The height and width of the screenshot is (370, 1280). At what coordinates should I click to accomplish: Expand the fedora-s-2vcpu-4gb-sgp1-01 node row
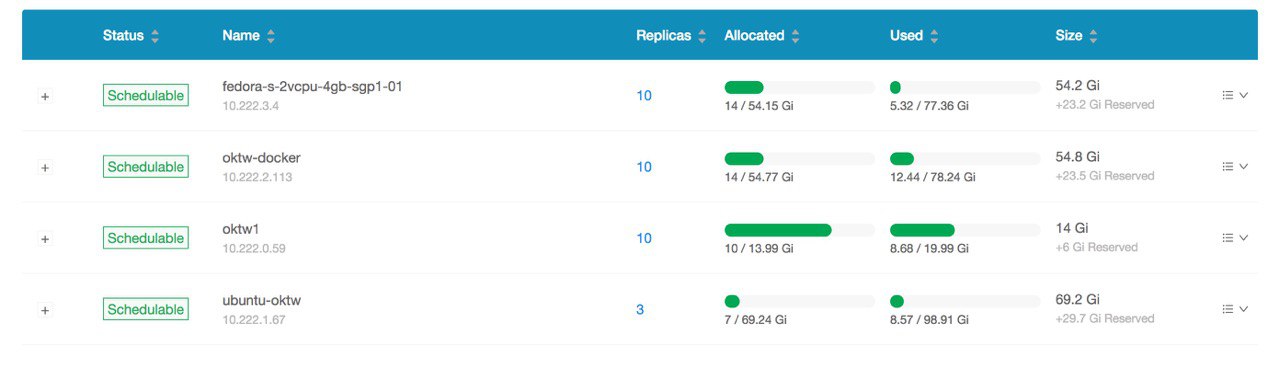click(x=45, y=96)
